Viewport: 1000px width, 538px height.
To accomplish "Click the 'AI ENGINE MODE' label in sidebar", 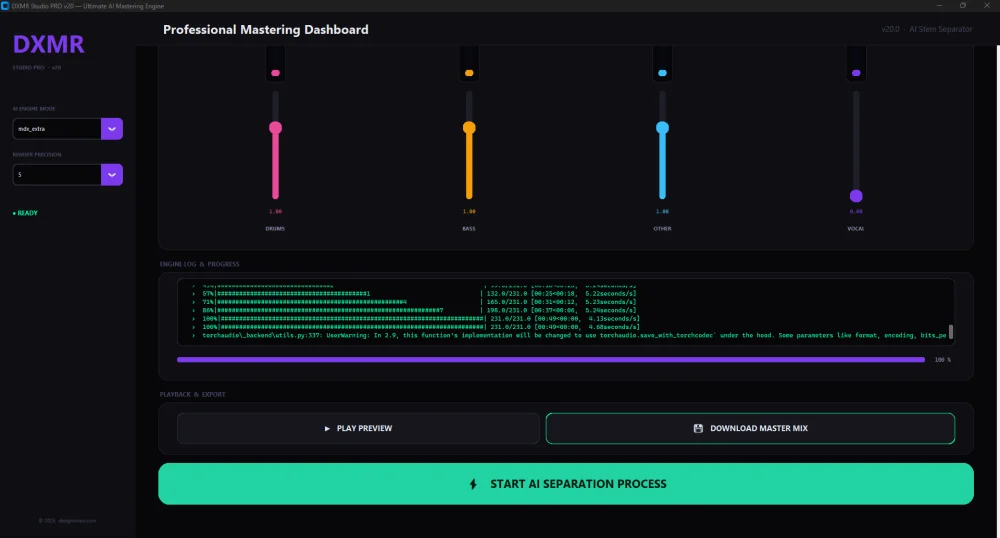I will (34, 109).
